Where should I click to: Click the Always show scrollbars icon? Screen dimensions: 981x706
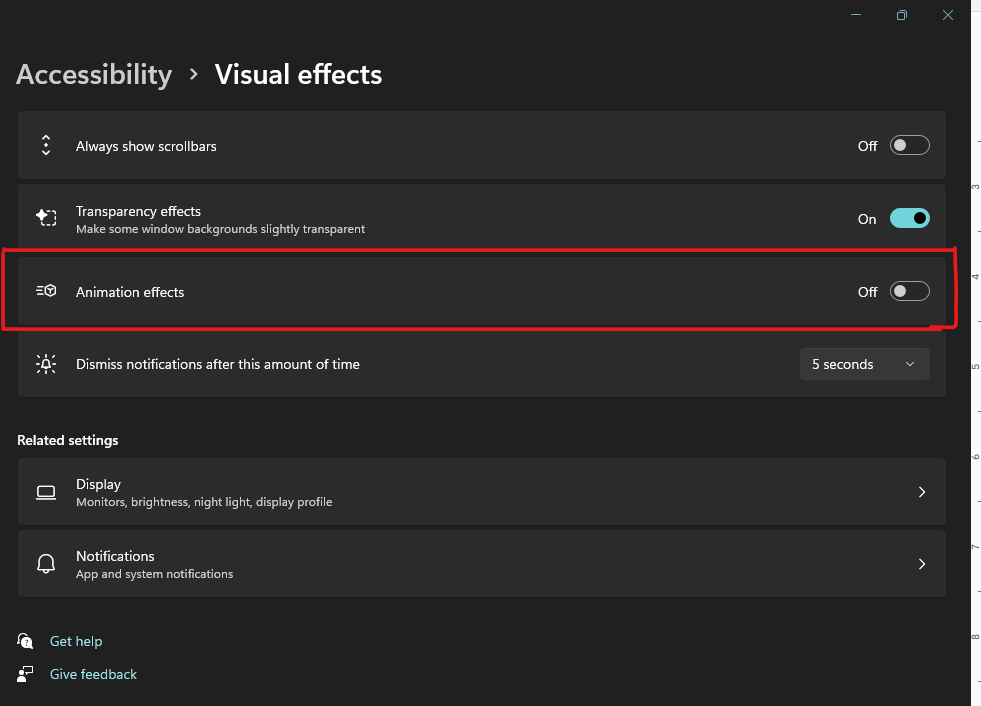[x=46, y=144]
